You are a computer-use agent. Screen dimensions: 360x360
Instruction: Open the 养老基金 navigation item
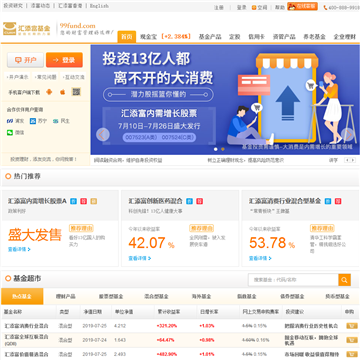(314, 37)
